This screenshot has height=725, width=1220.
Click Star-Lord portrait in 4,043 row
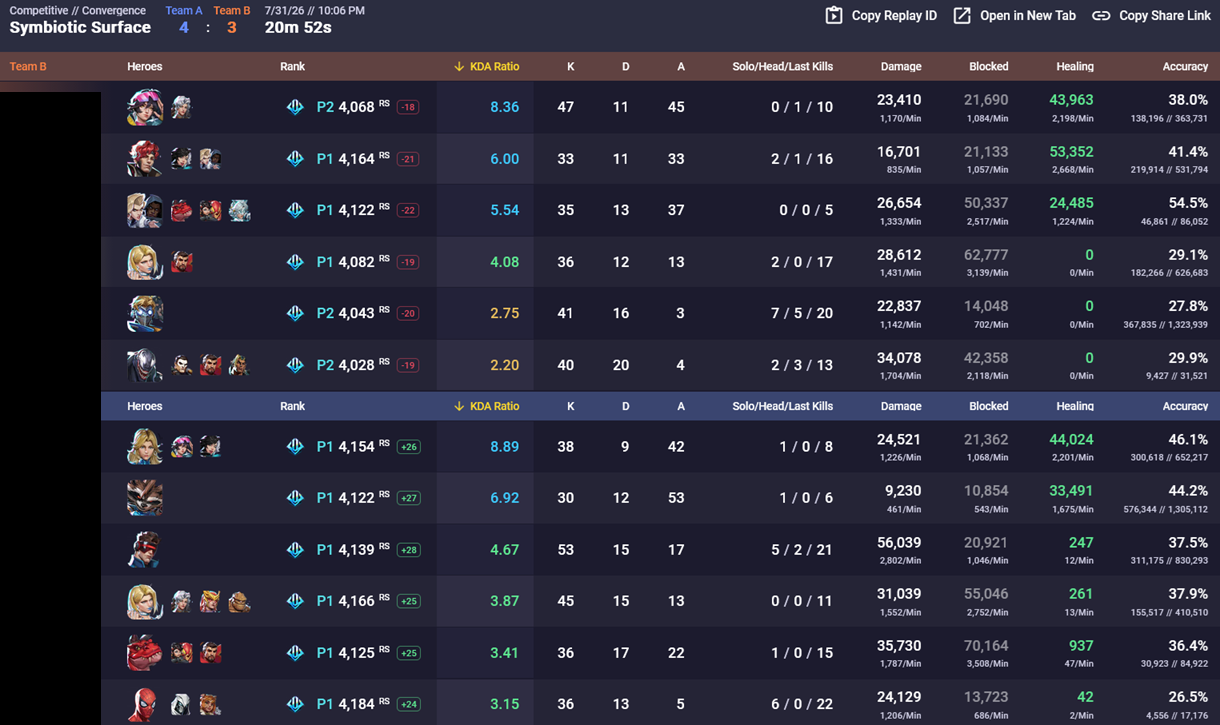(145, 313)
